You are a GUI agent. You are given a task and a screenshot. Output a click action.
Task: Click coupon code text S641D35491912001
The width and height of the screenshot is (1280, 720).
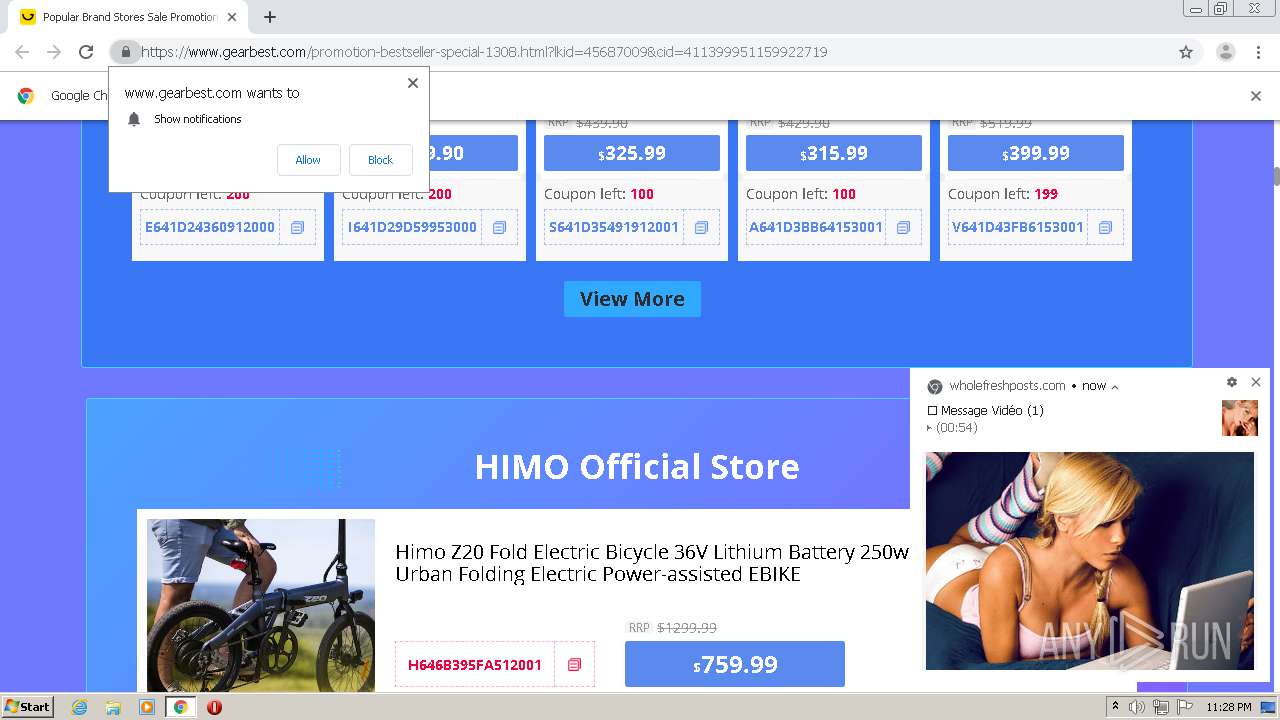pyautogui.click(x=614, y=227)
